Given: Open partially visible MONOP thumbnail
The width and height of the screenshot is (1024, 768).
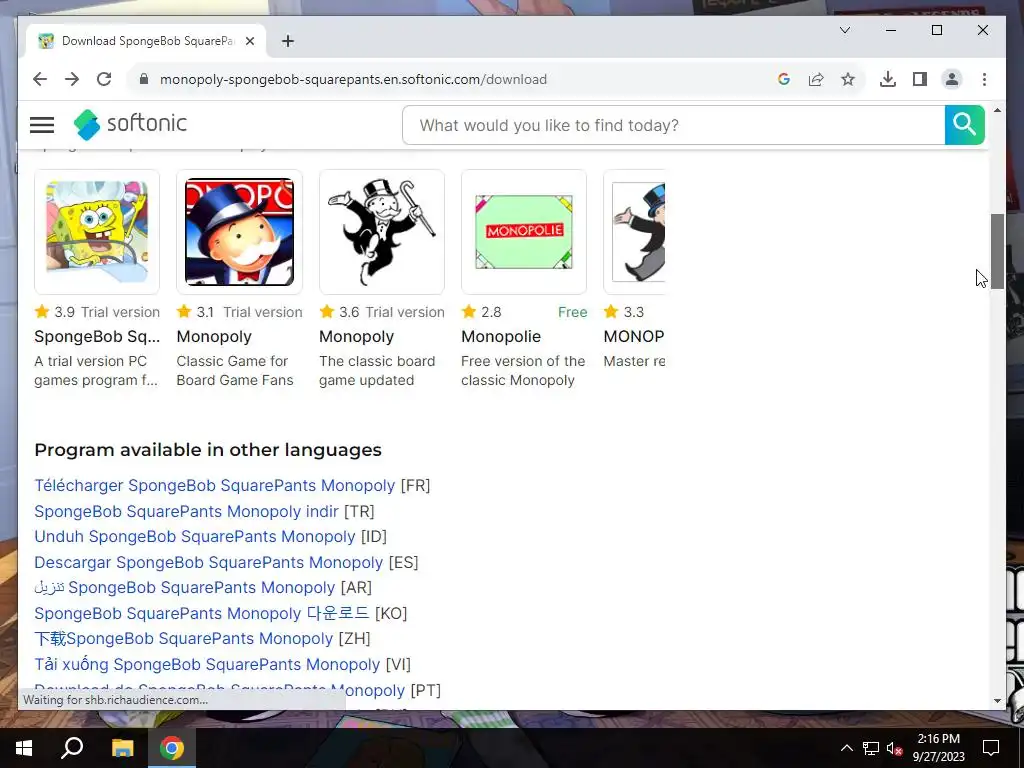Looking at the screenshot, I should tap(635, 232).
